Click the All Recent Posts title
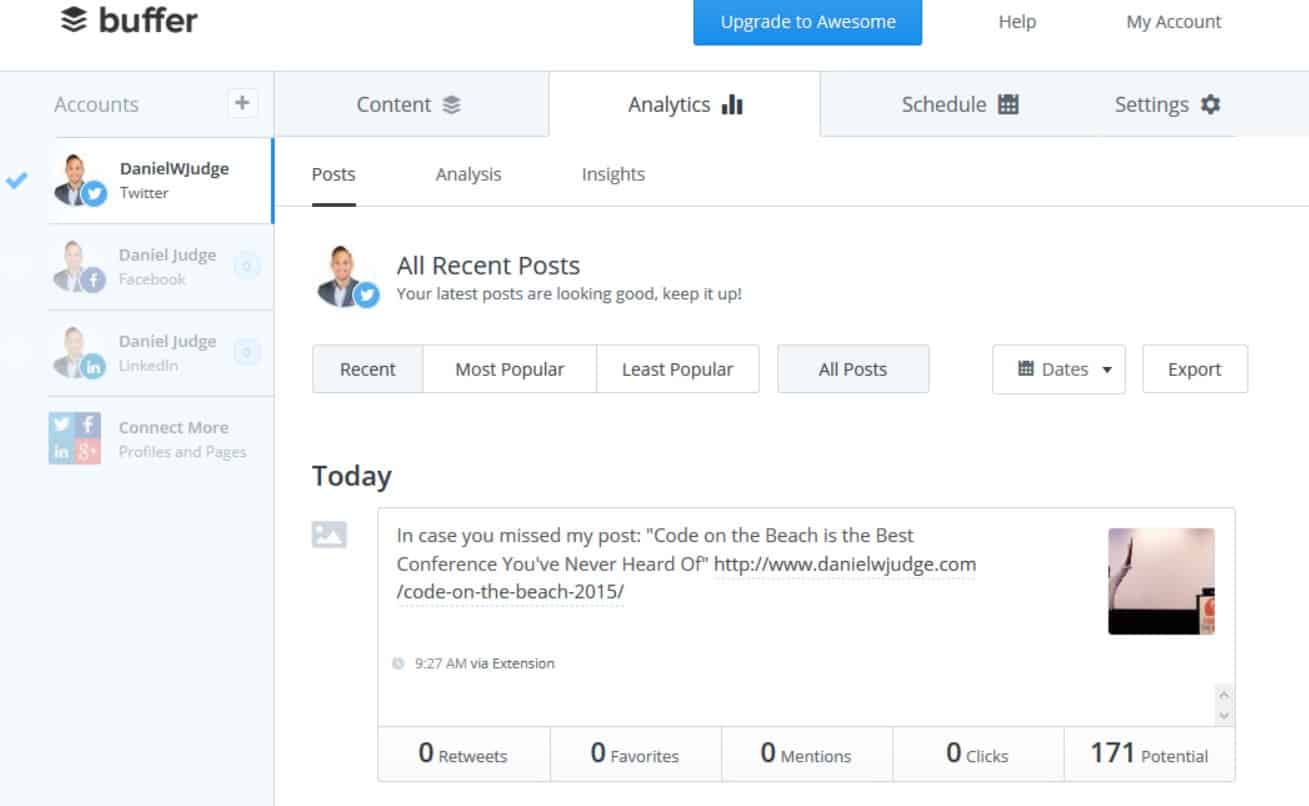 pos(488,265)
